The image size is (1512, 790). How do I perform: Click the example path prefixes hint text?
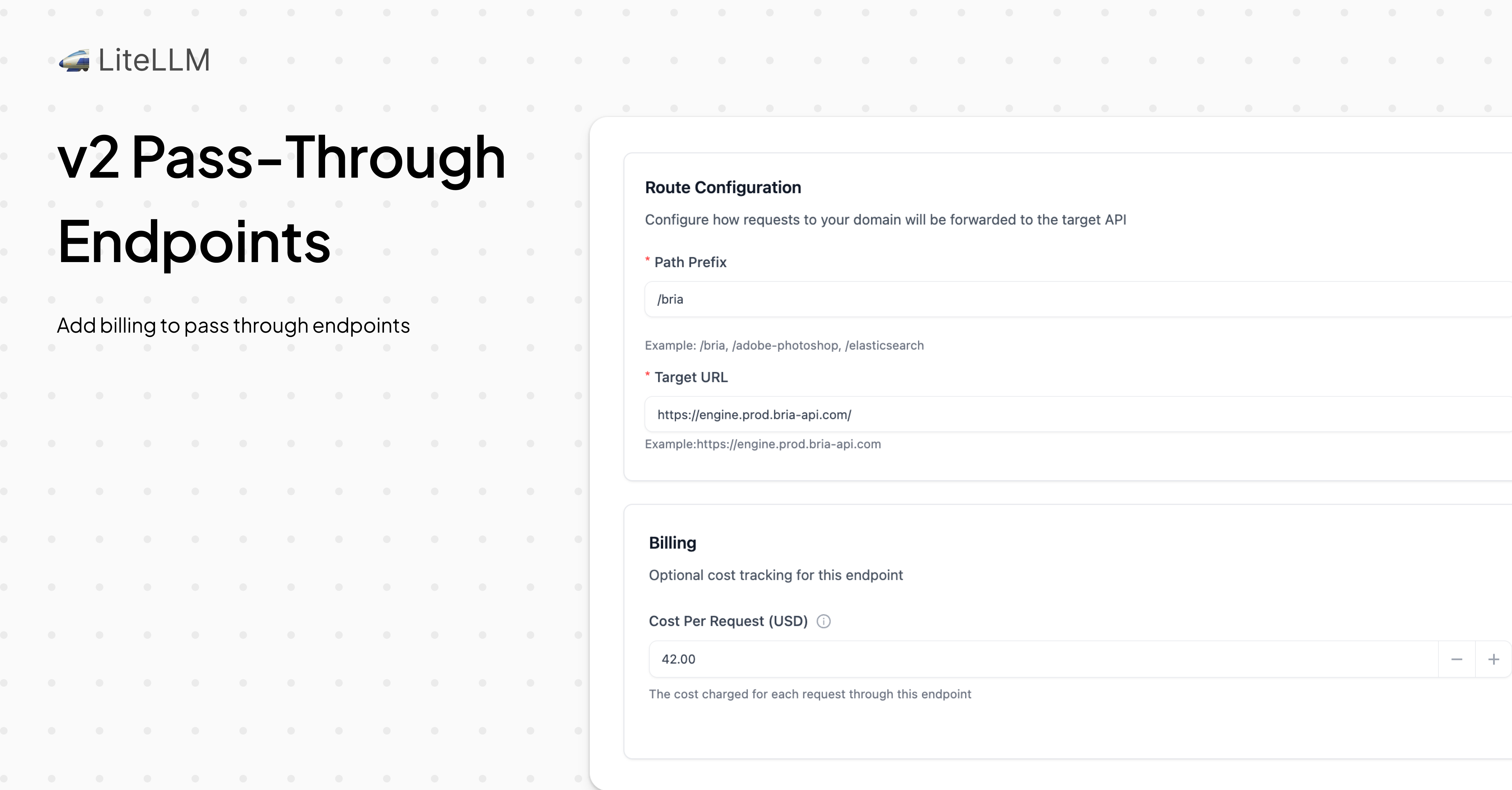tap(784, 345)
